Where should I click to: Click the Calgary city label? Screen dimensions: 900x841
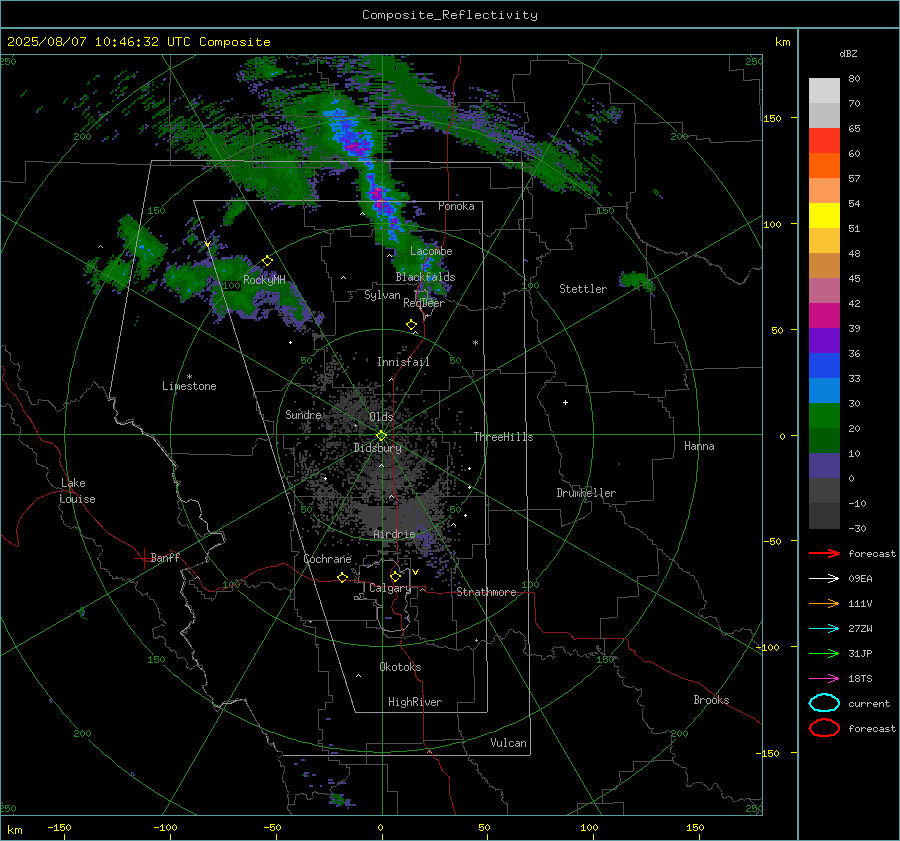click(x=390, y=588)
